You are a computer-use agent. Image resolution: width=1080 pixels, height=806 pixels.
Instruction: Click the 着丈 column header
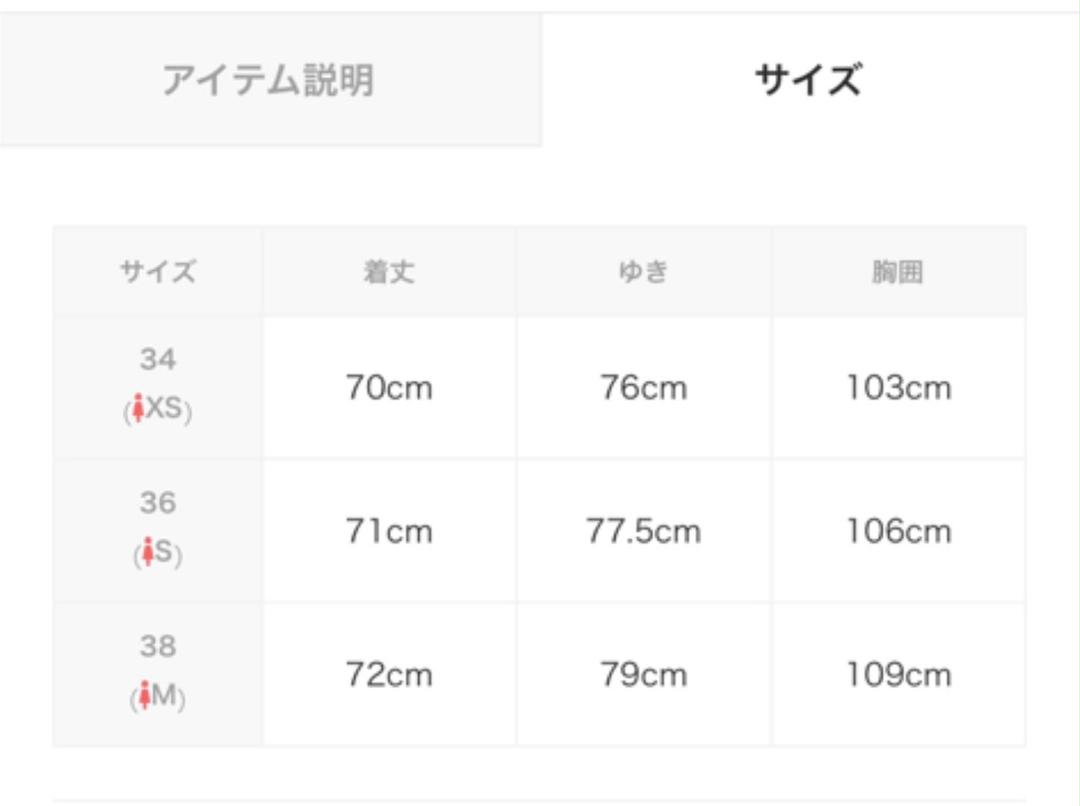pyautogui.click(x=389, y=272)
